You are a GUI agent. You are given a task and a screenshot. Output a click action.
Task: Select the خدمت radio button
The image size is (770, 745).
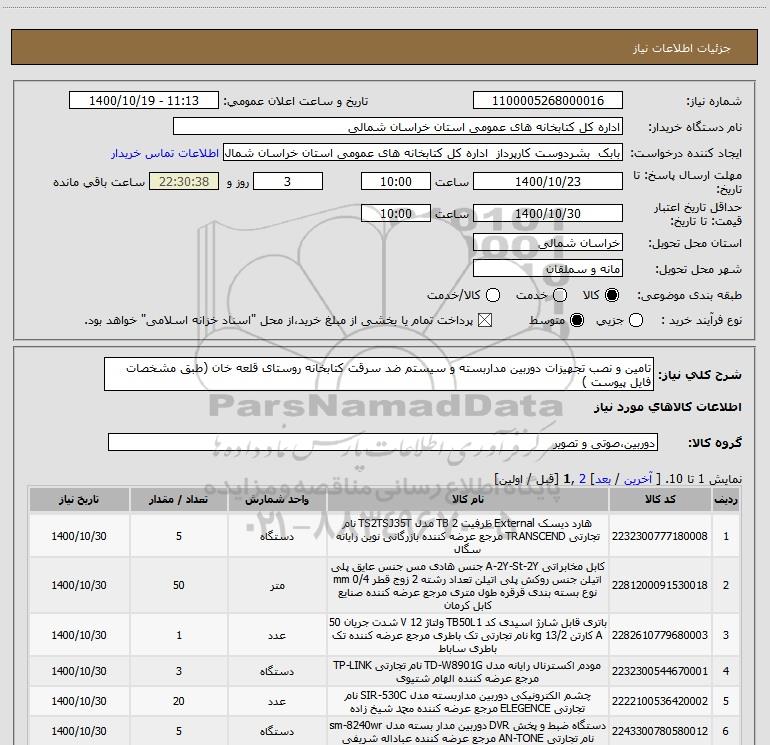tap(559, 295)
